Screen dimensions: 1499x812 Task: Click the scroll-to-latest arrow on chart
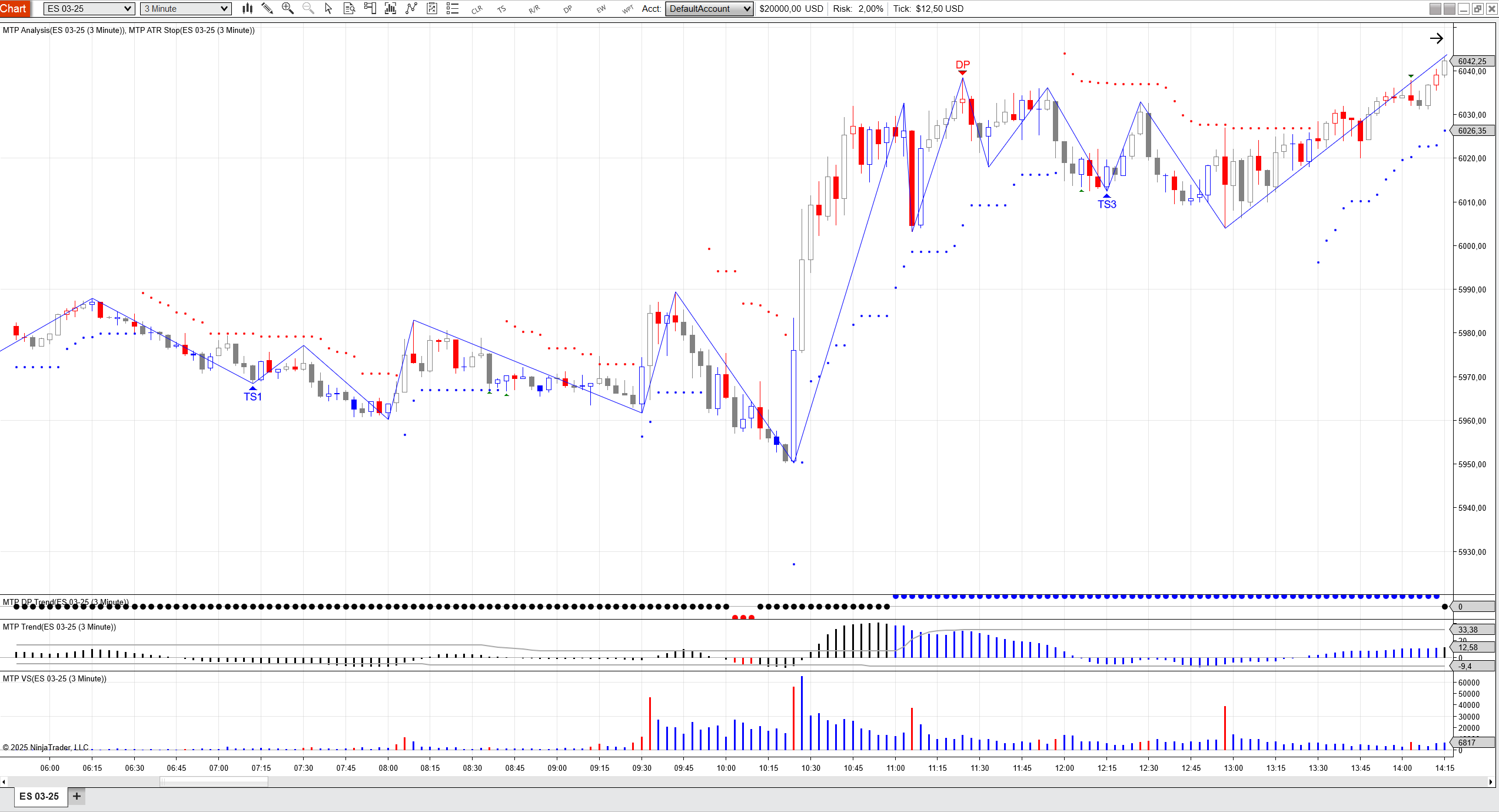coord(1436,39)
